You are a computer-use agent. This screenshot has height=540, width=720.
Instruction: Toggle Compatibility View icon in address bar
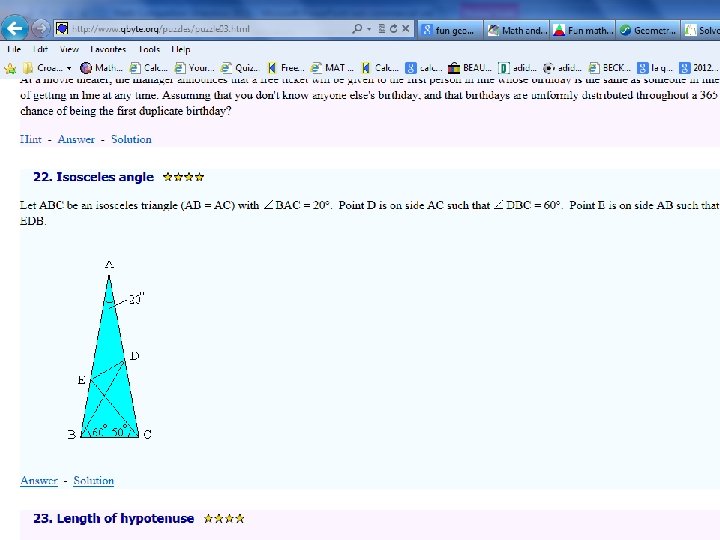coord(382,28)
